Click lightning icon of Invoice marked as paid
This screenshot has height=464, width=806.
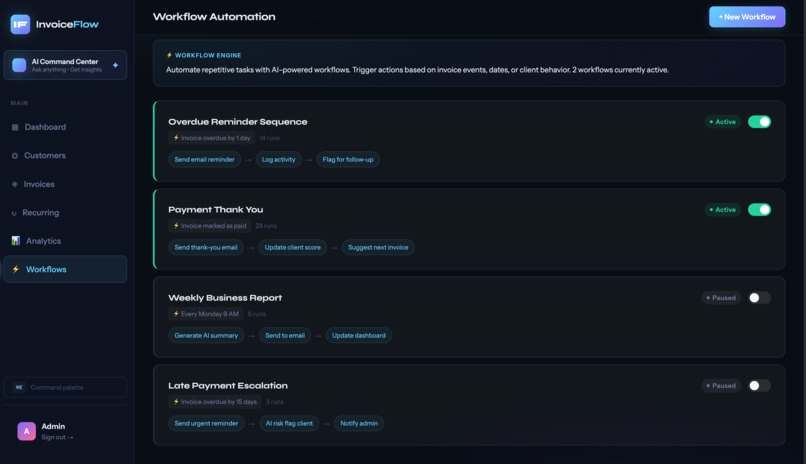point(176,226)
